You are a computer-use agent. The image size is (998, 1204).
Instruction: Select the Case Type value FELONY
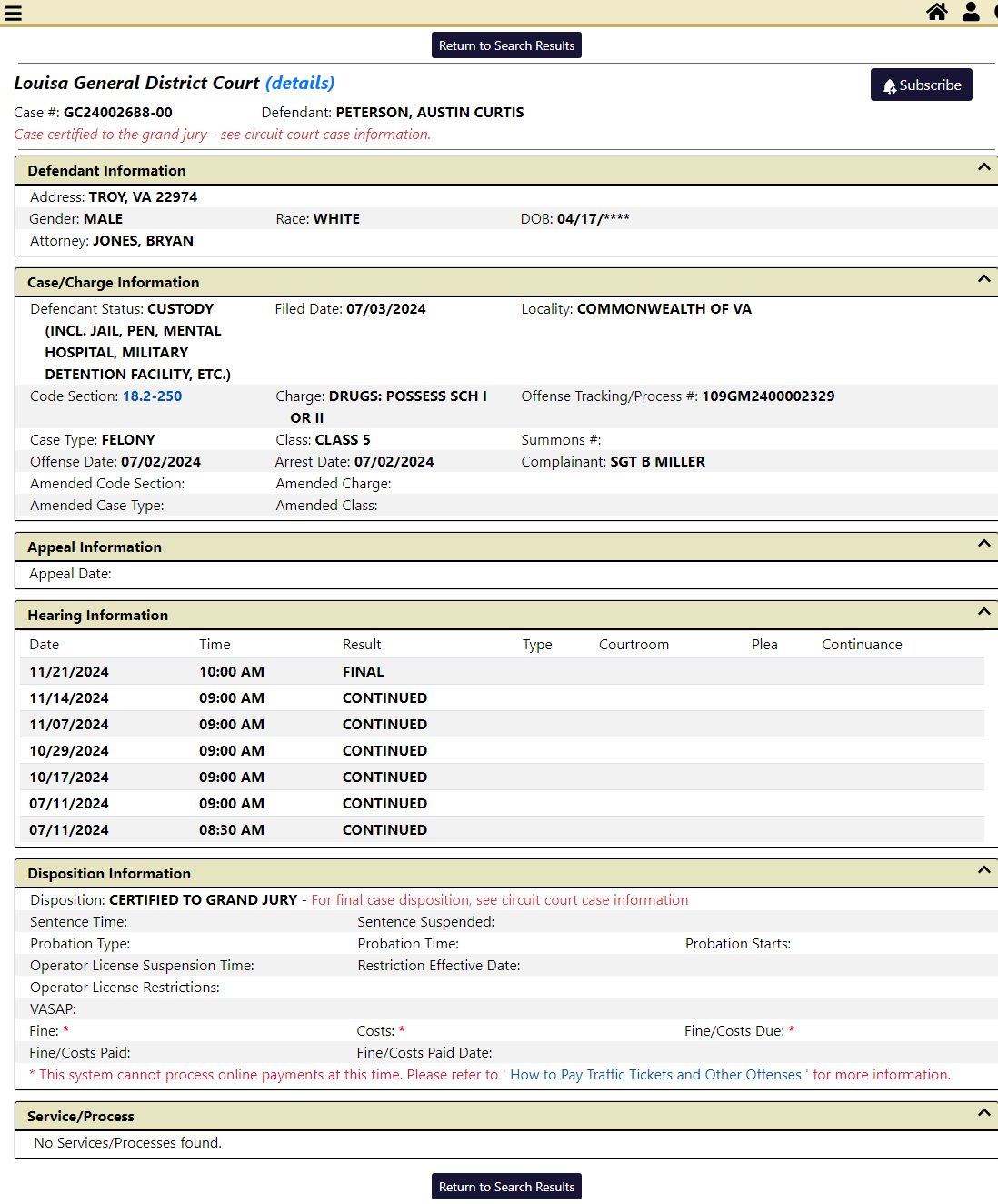click(x=128, y=440)
